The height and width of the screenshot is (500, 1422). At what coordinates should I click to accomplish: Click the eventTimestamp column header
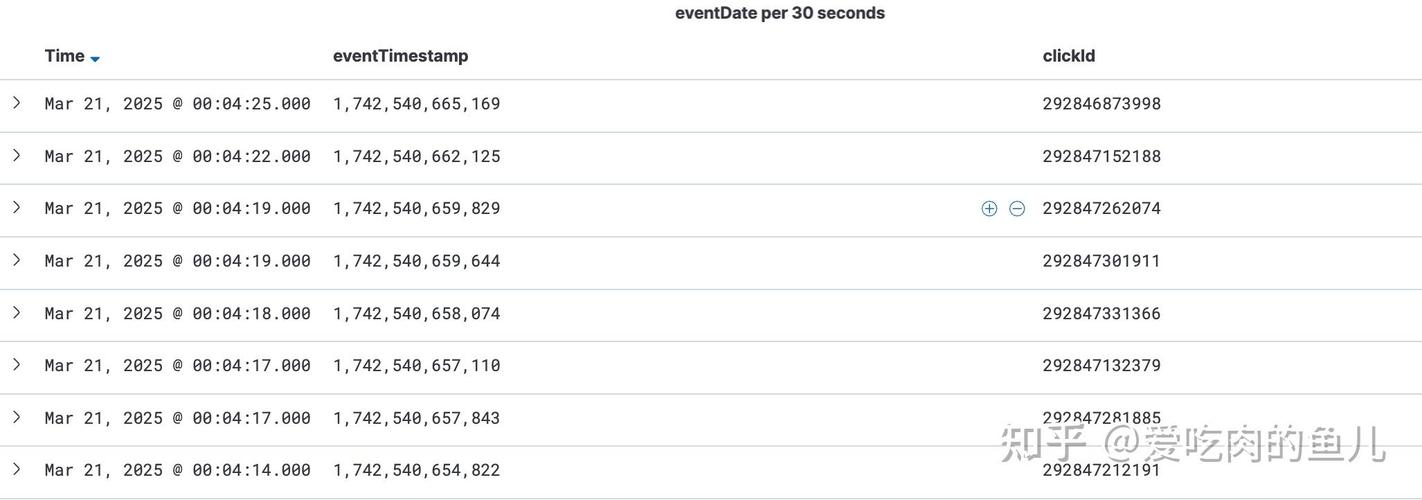point(400,56)
